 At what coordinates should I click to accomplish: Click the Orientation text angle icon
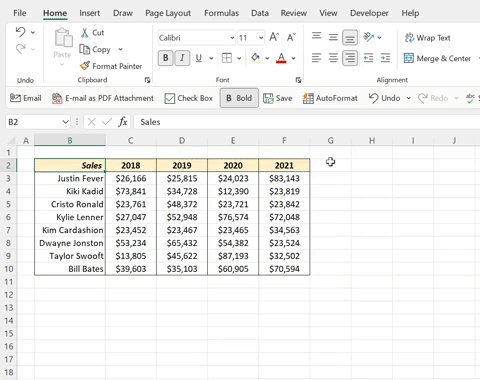click(369, 37)
